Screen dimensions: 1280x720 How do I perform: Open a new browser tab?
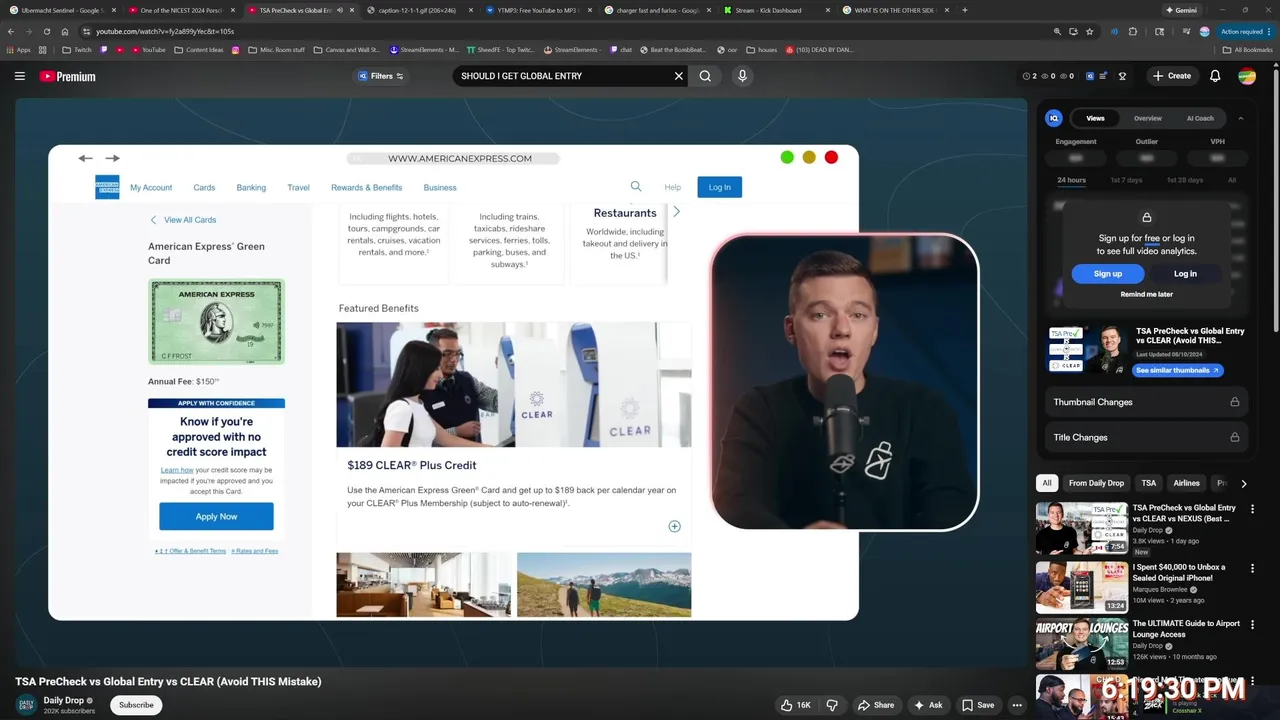(x=964, y=10)
